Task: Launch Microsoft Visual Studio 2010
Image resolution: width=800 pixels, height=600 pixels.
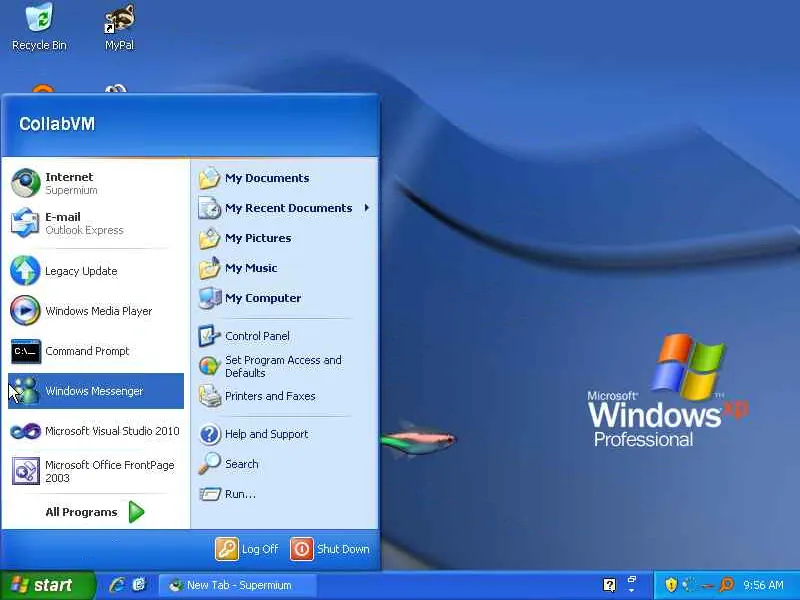Action: [95, 431]
